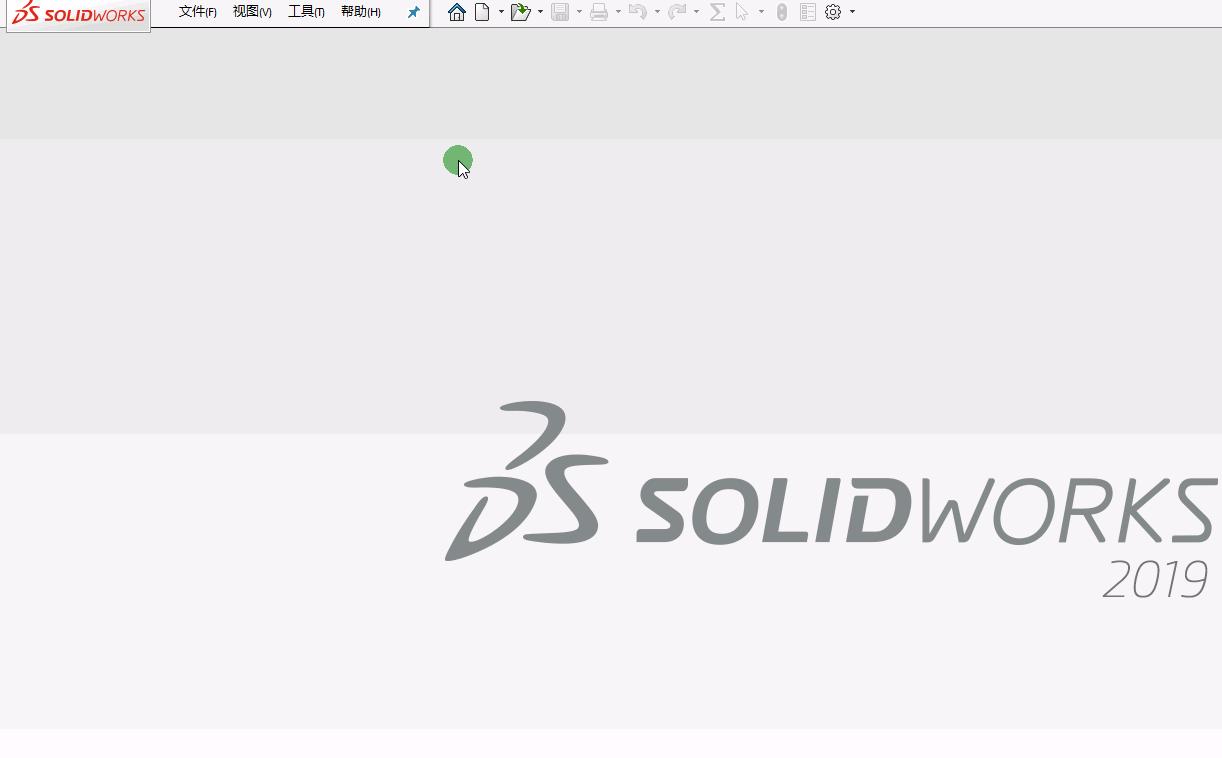Expand the Select tool dropdown arrow

tap(760, 12)
